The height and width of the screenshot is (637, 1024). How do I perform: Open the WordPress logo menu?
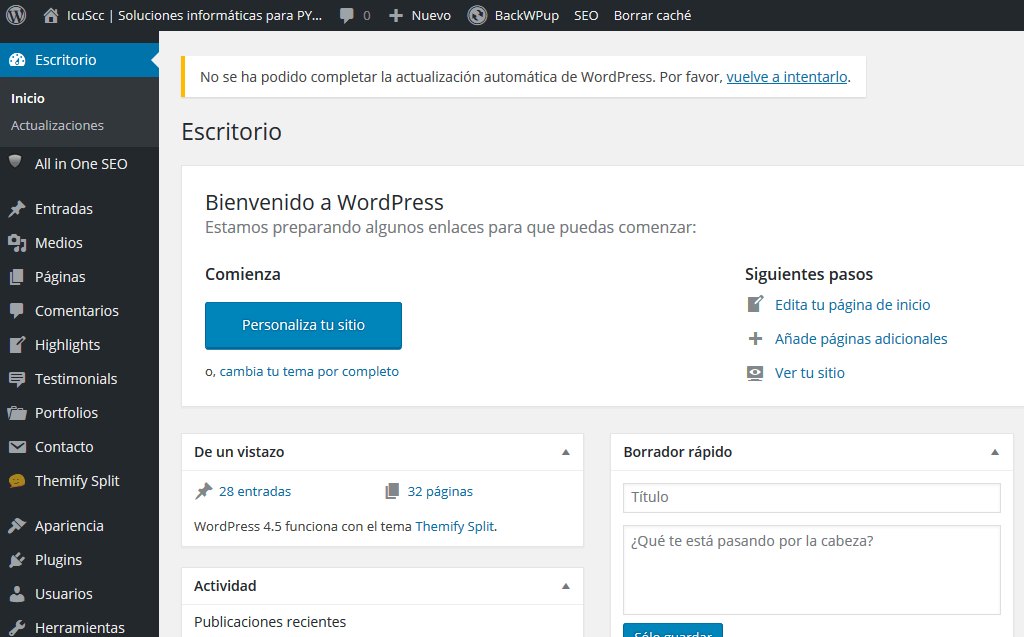pyautogui.click(x=16, y=15)
